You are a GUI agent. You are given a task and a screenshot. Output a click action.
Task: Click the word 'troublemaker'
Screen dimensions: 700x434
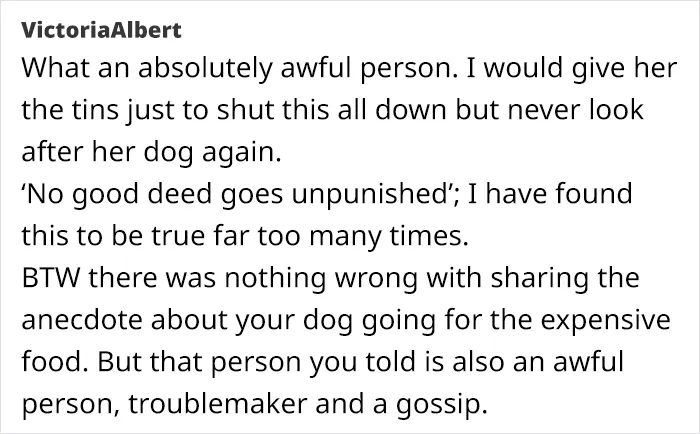(x=217, y=404)
